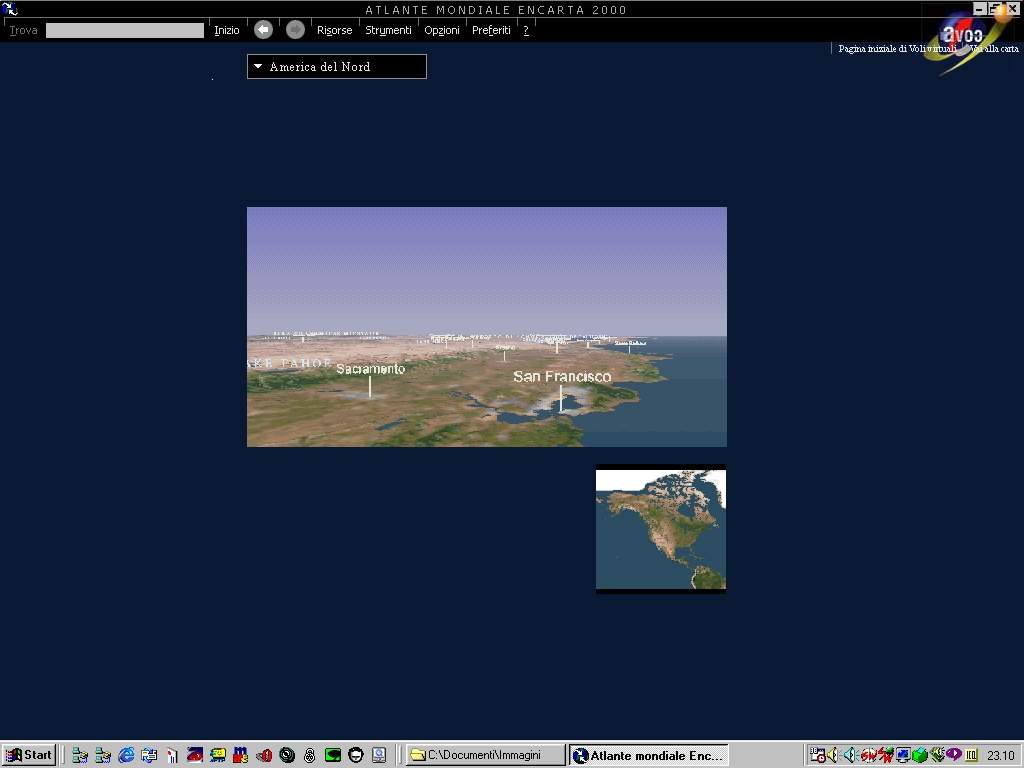Click the Encarta app icon in title bar
Image resolution: width=1024 pixels, height=768 pixels.
click(x=10, y=8)
